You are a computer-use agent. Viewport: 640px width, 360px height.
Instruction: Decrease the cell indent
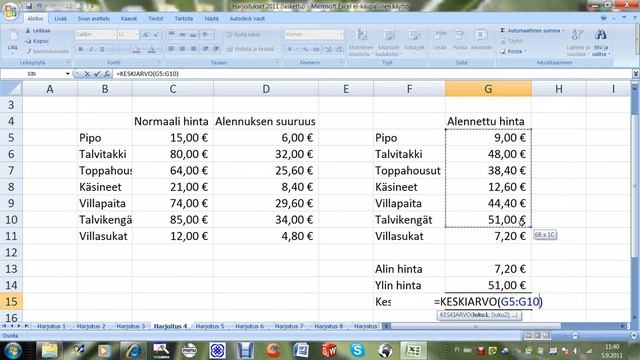click(x=205, y=49)
